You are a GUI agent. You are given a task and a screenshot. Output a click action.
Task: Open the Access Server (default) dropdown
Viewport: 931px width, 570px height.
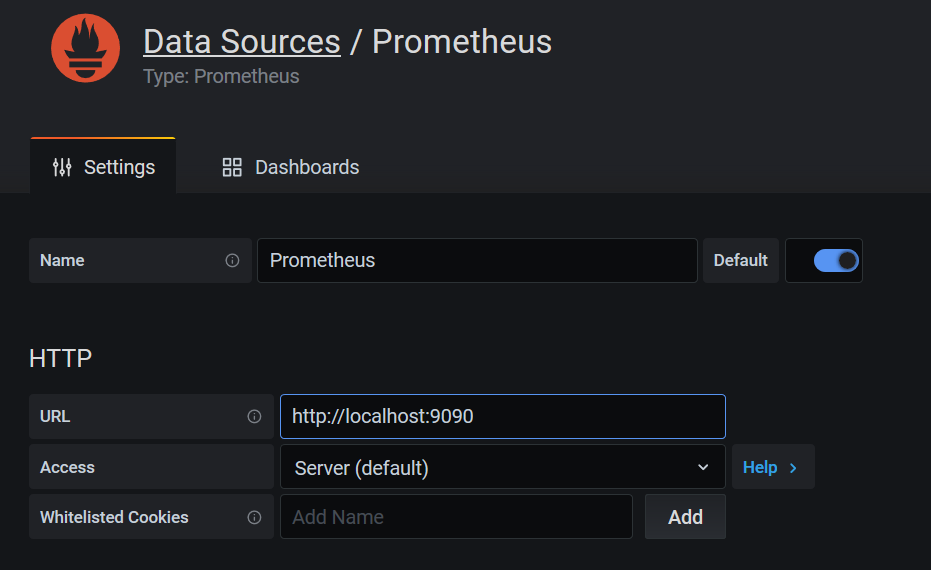503,467
